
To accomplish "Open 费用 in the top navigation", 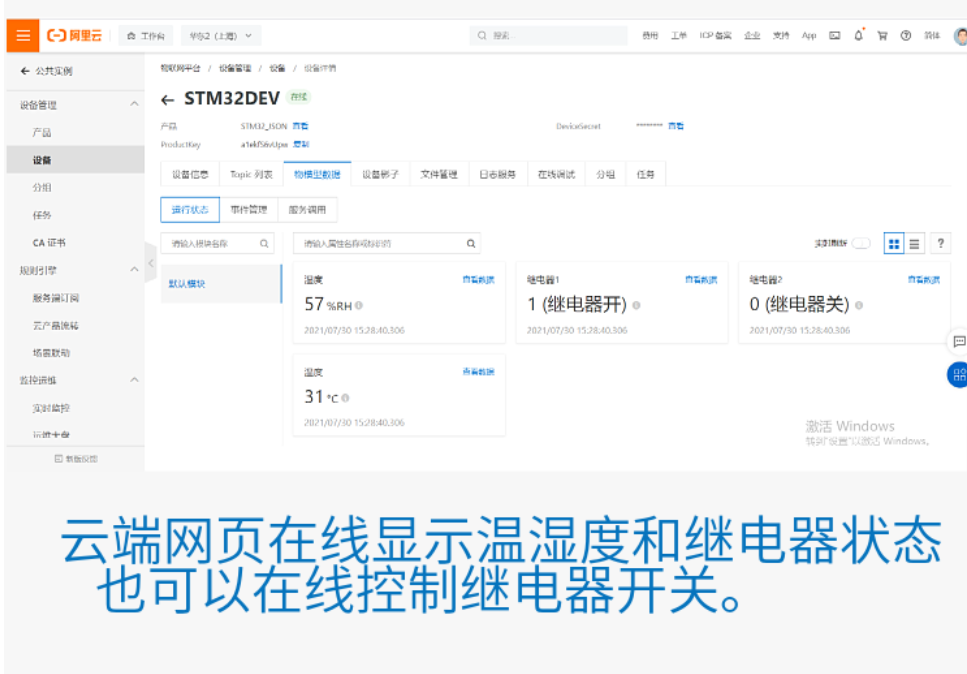I will pos(650,36).
